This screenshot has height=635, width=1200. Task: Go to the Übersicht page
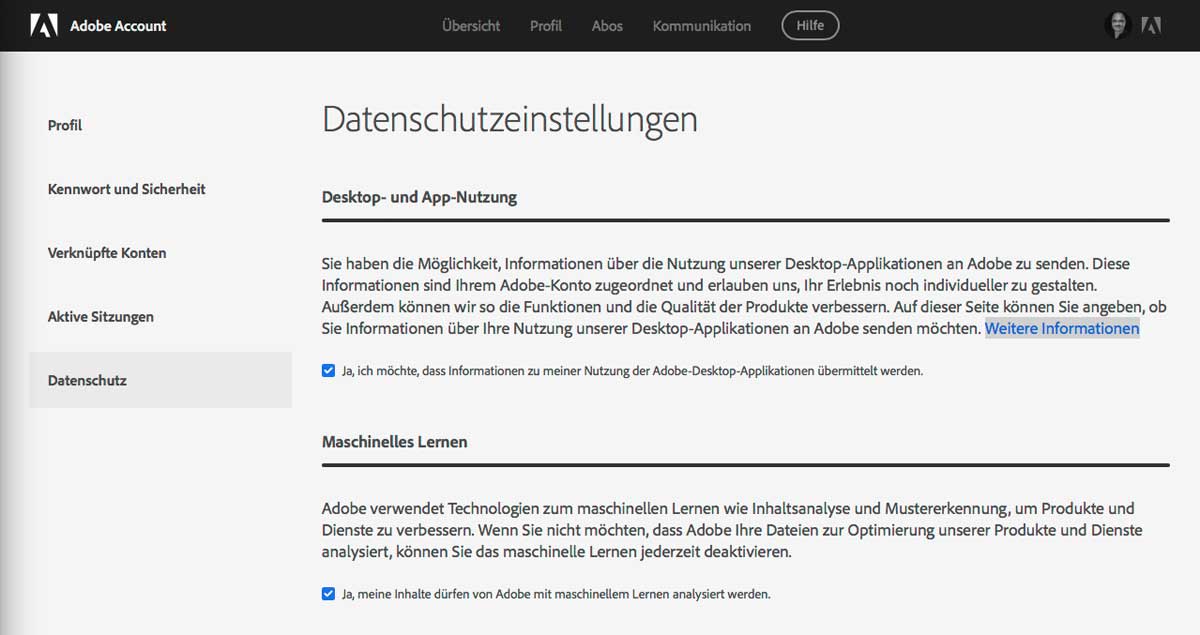(471, 26)
